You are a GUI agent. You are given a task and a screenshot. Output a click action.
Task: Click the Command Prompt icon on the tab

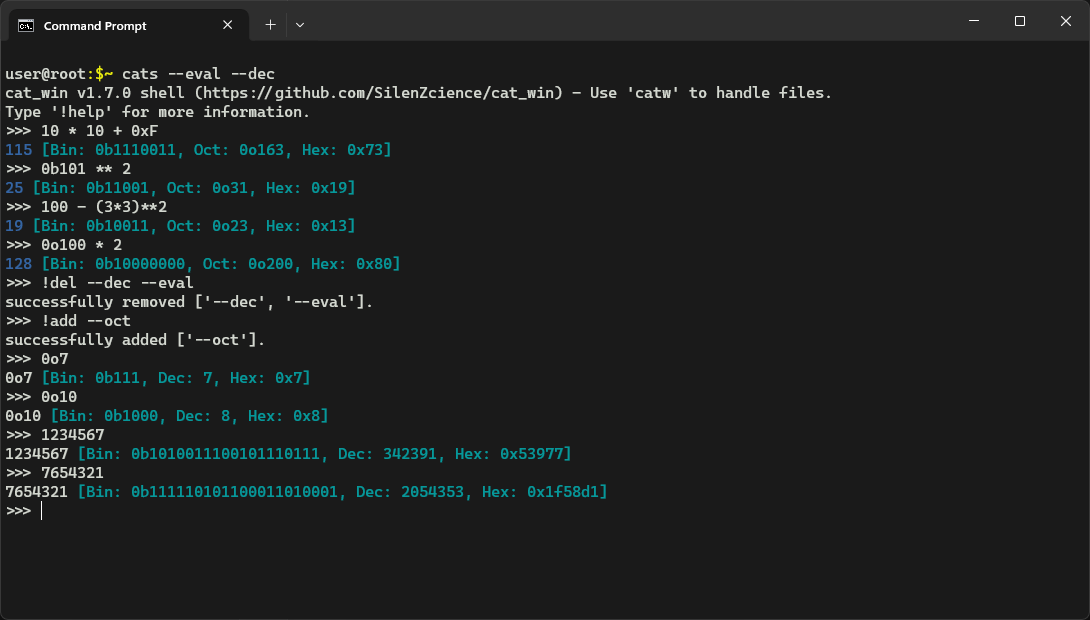coord(24,25)
